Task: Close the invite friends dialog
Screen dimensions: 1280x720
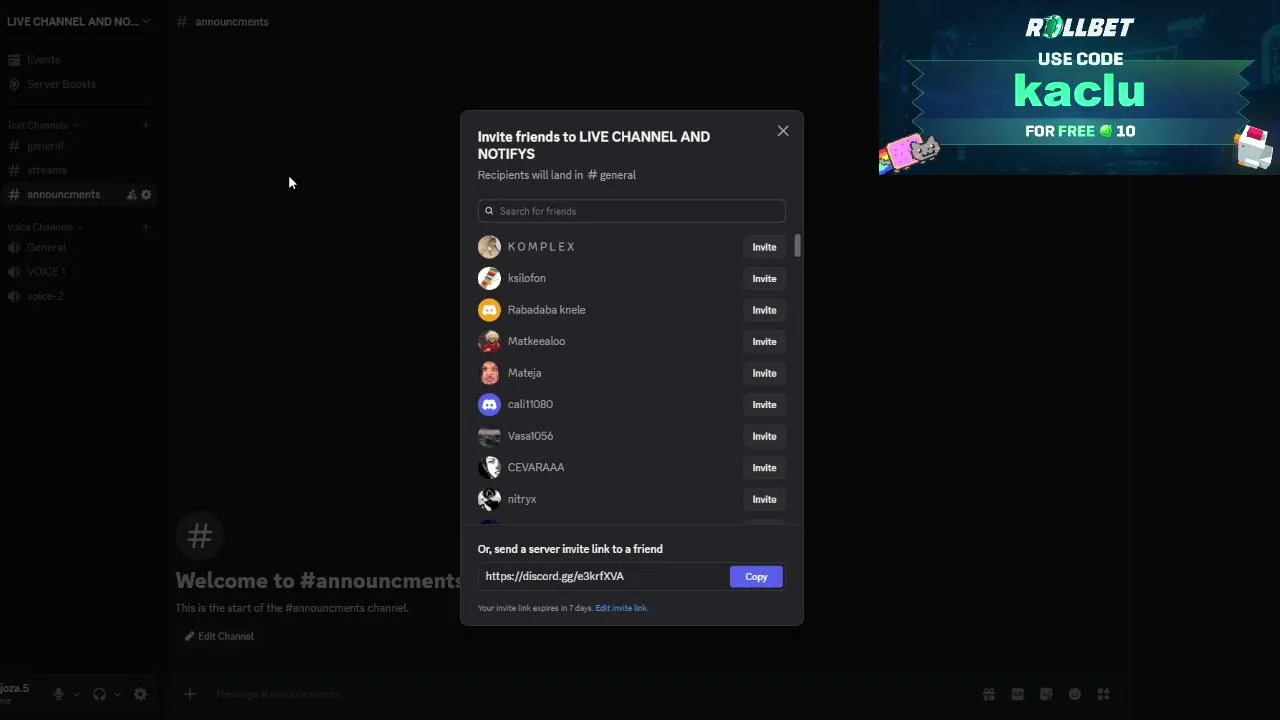Action: (x=783, y=131)
